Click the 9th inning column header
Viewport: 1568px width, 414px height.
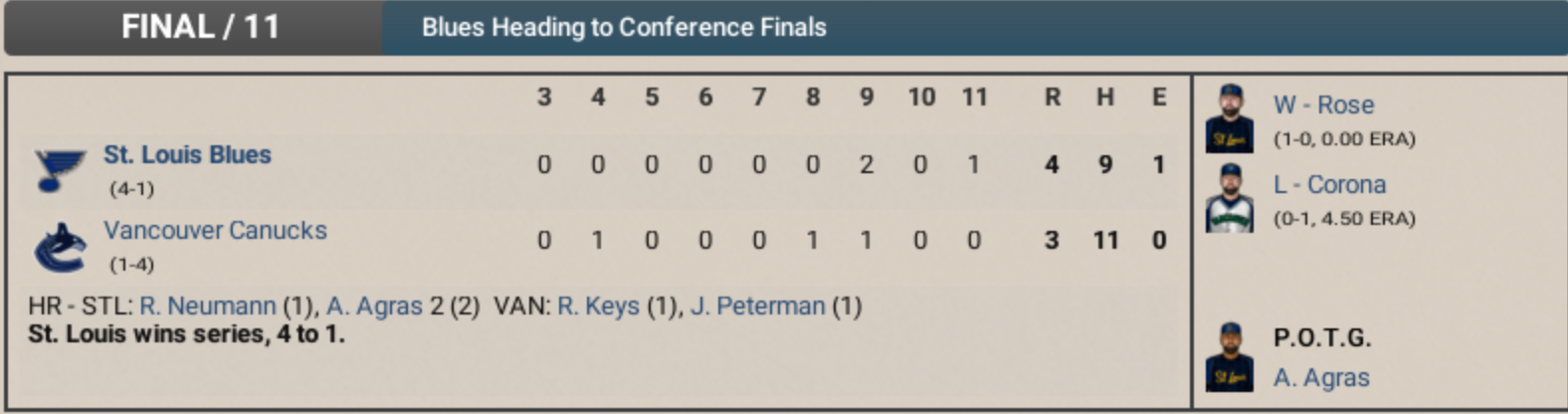coord(867,98)
